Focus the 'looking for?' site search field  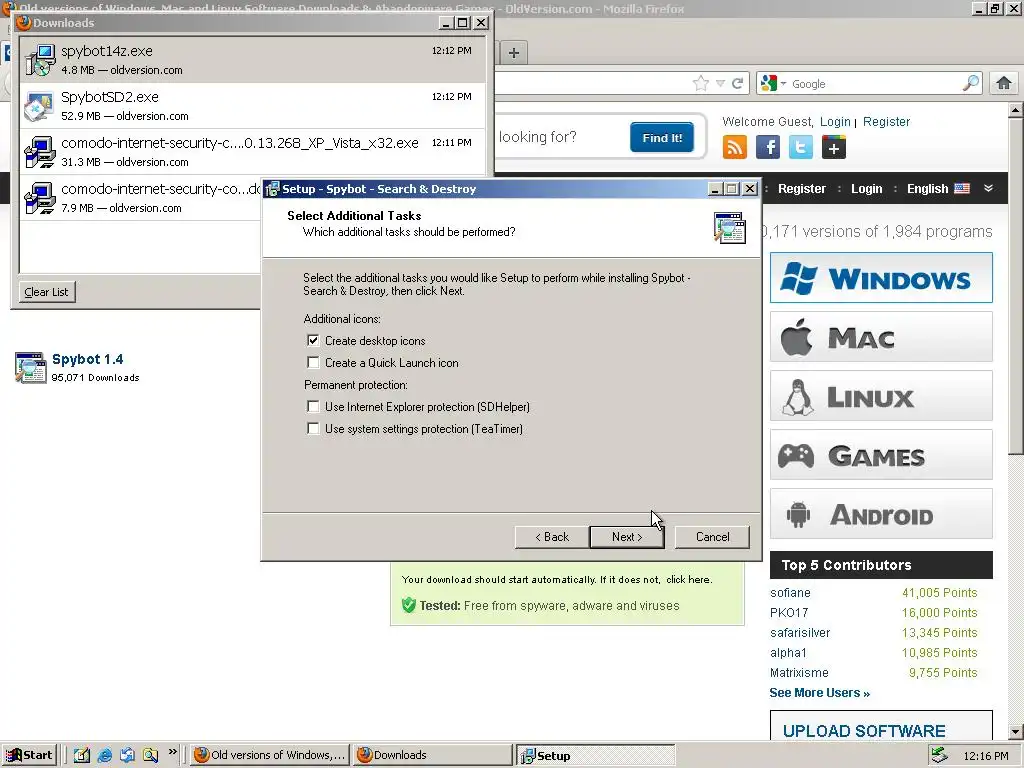point(558,137)
